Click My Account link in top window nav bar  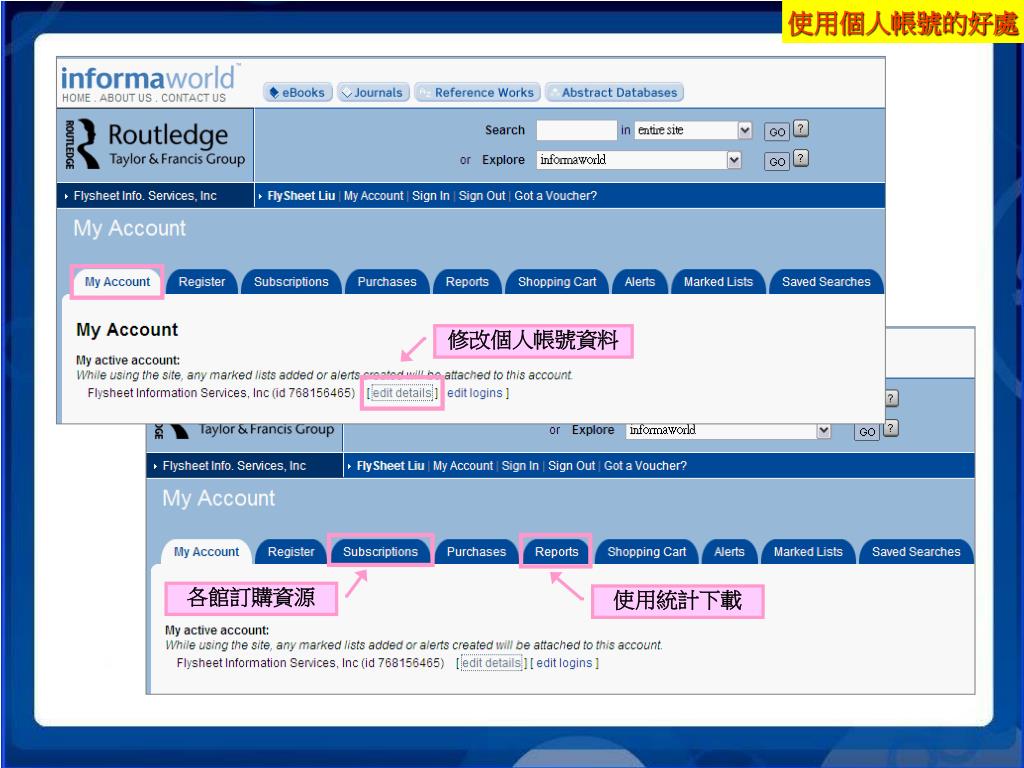[374, 196]
